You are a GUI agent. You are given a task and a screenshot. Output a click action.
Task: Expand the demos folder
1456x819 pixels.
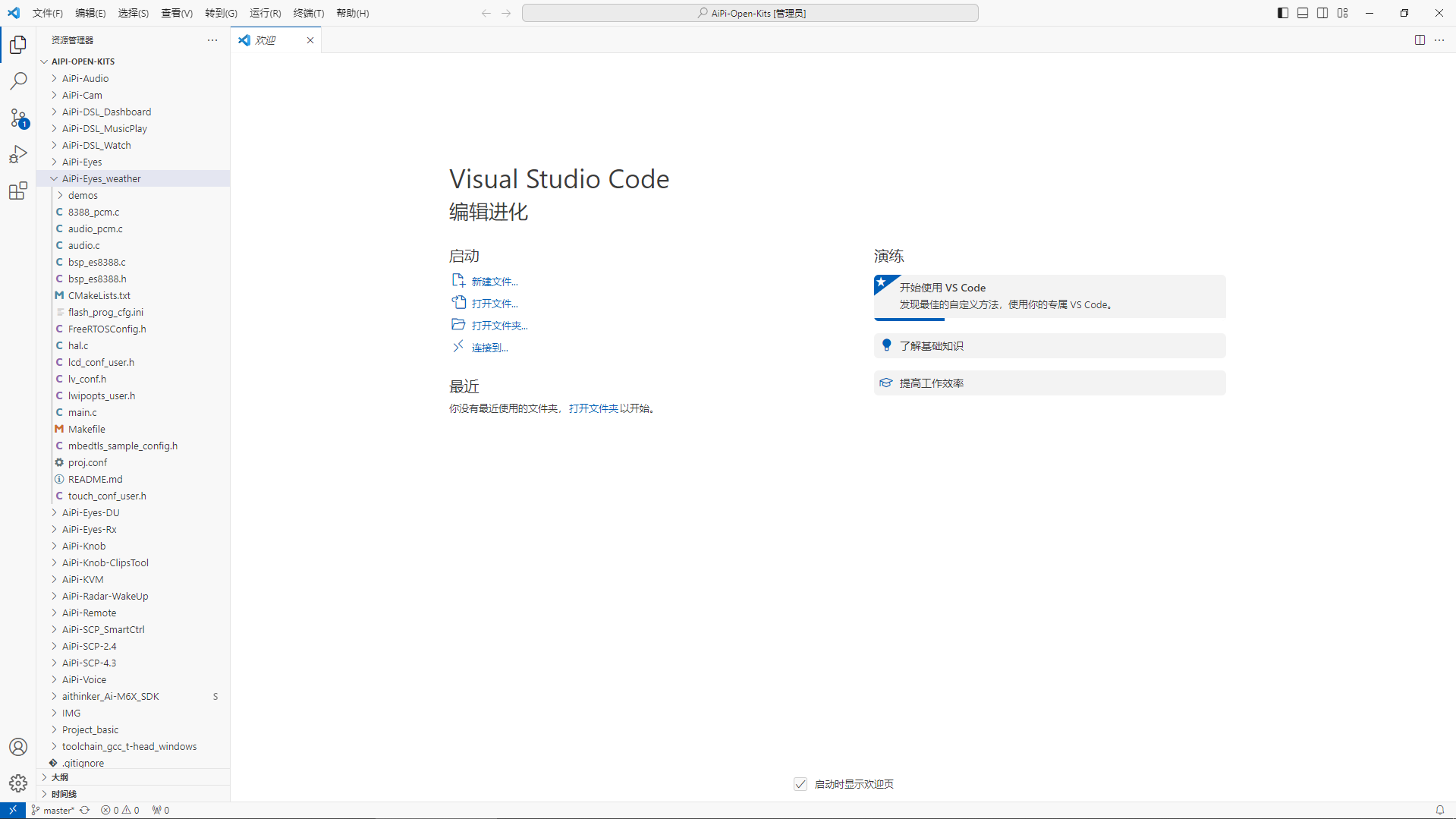(x=133, y=195)
